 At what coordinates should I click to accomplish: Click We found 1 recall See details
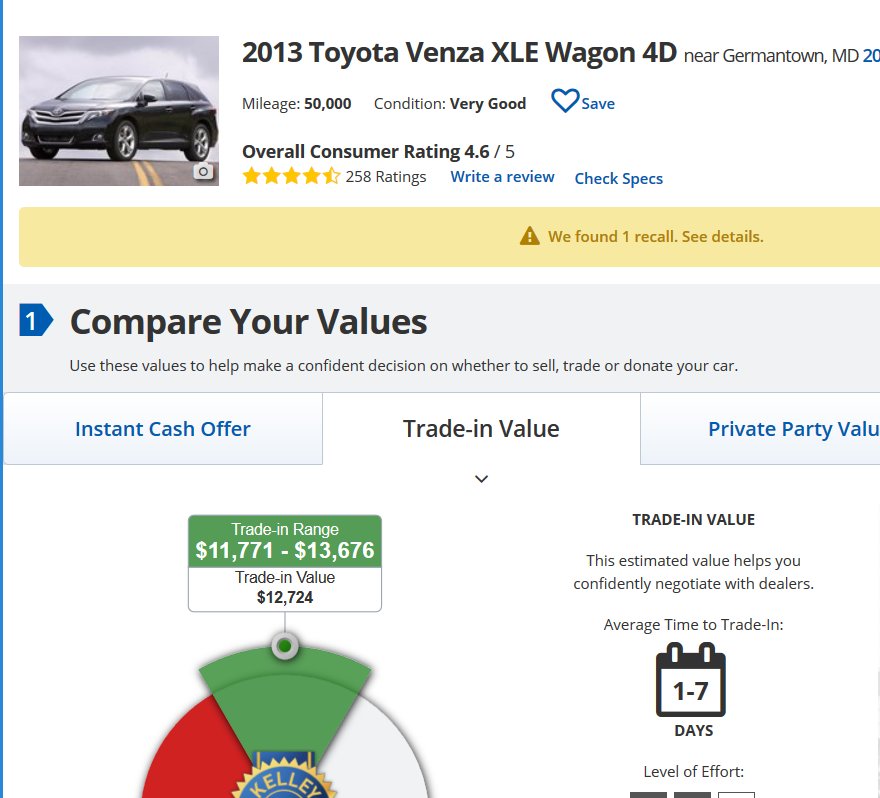click(656, 236)
